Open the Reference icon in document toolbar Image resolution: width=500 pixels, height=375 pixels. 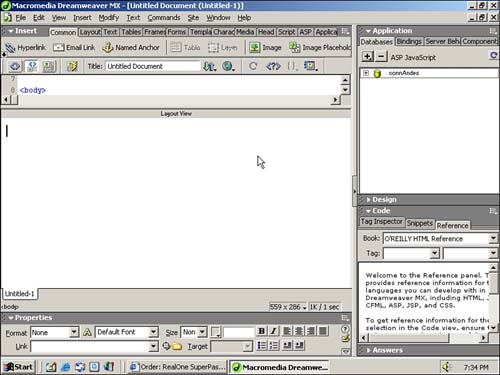273,66
